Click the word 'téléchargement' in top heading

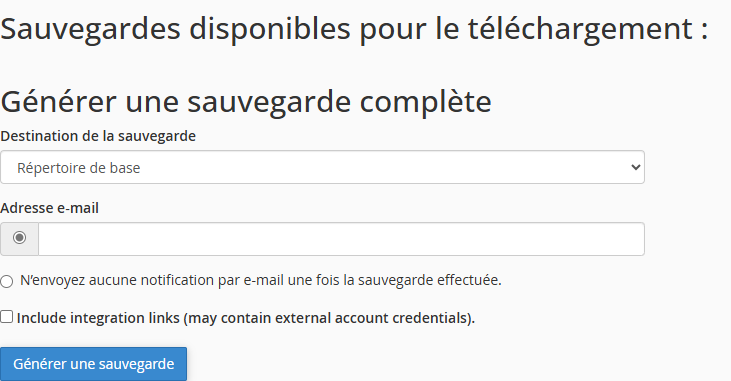(x=580, y=29)
